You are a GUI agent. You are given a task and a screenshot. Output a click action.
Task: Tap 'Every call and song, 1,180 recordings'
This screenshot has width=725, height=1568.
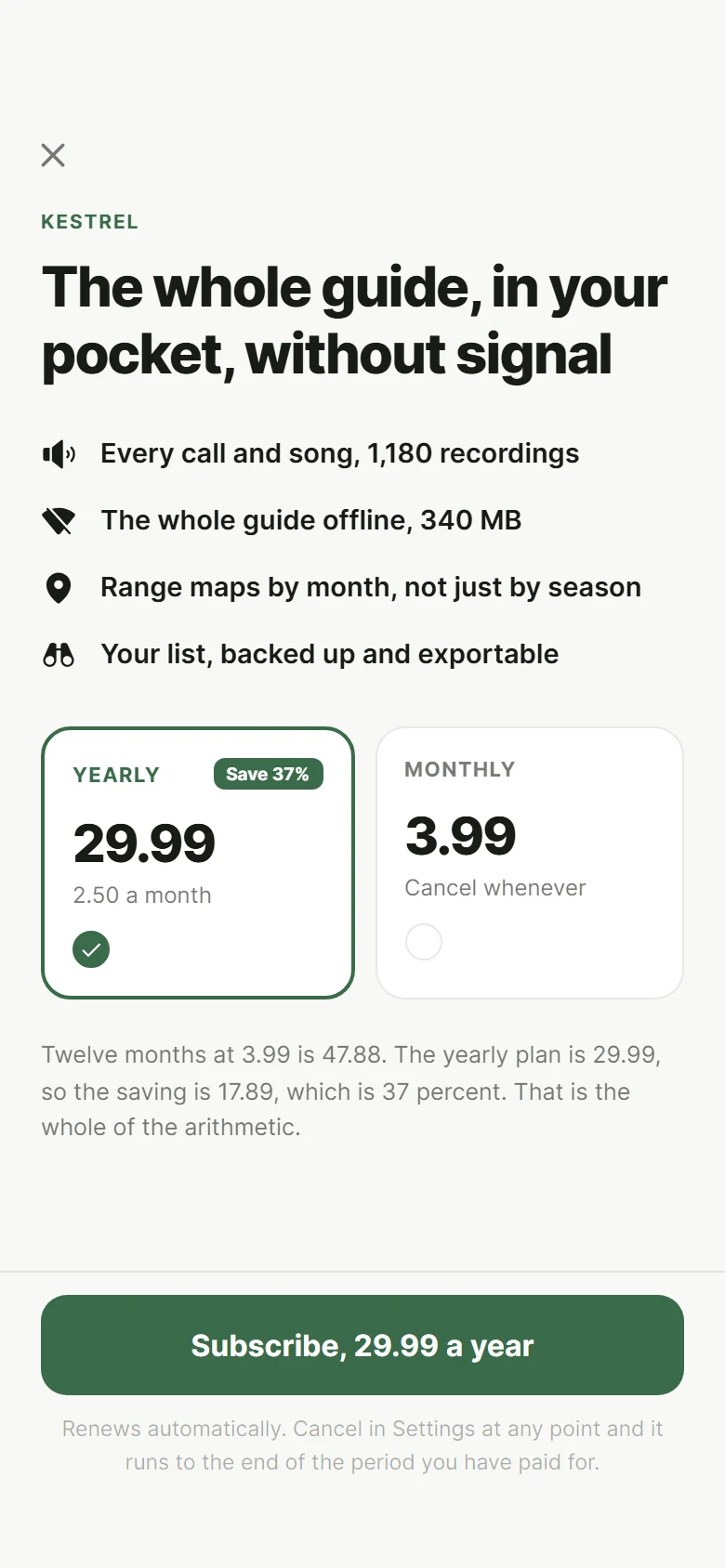(340, 453)
